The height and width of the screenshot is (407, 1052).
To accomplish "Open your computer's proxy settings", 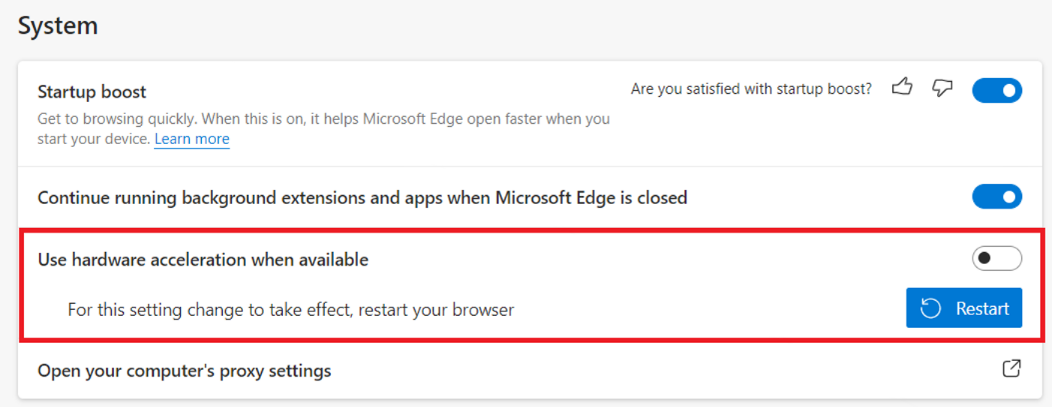I will [184, 371].
